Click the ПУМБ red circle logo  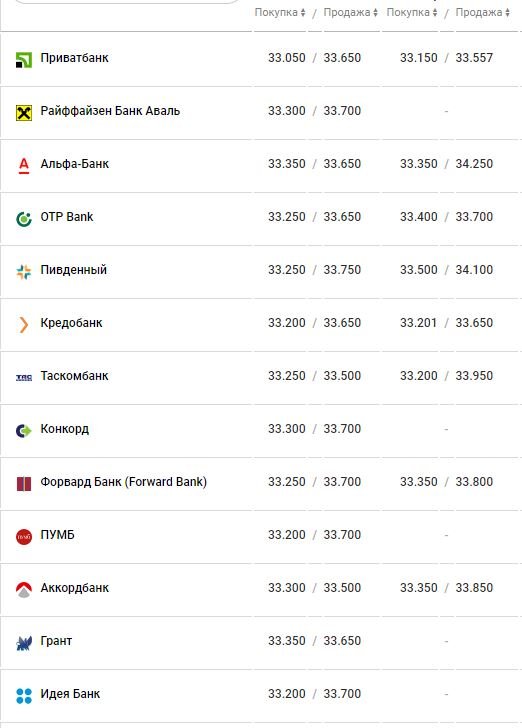coord(24,537)
